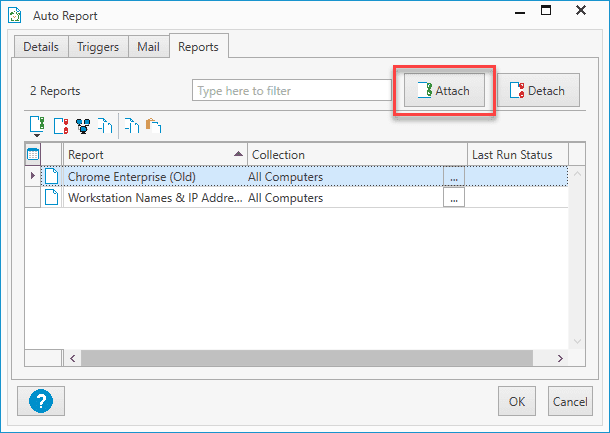The image size is (610, 433).
Task: Click the blue question mark help button
Action: point(41,401)
